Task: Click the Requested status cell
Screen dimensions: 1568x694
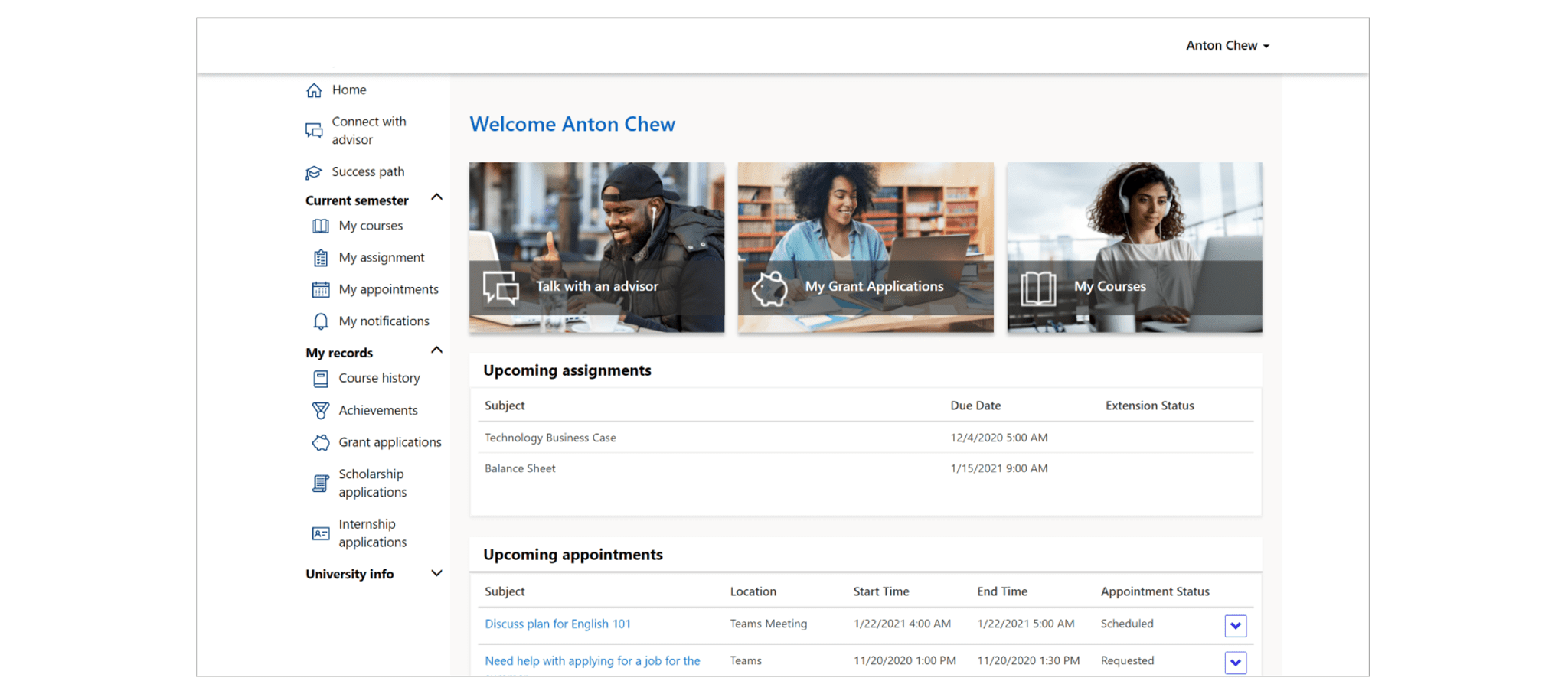Action: tap(1127, 660)
